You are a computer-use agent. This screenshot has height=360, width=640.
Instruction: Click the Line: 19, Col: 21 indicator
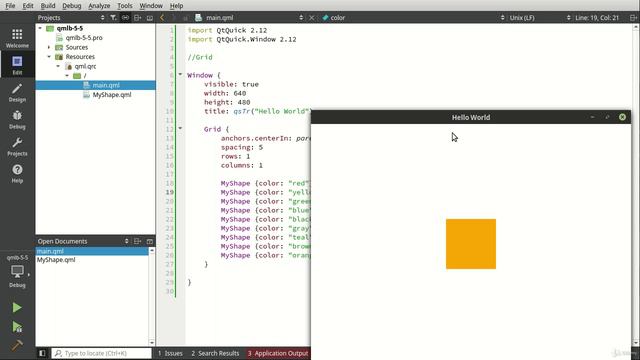[x=597, y=18]
